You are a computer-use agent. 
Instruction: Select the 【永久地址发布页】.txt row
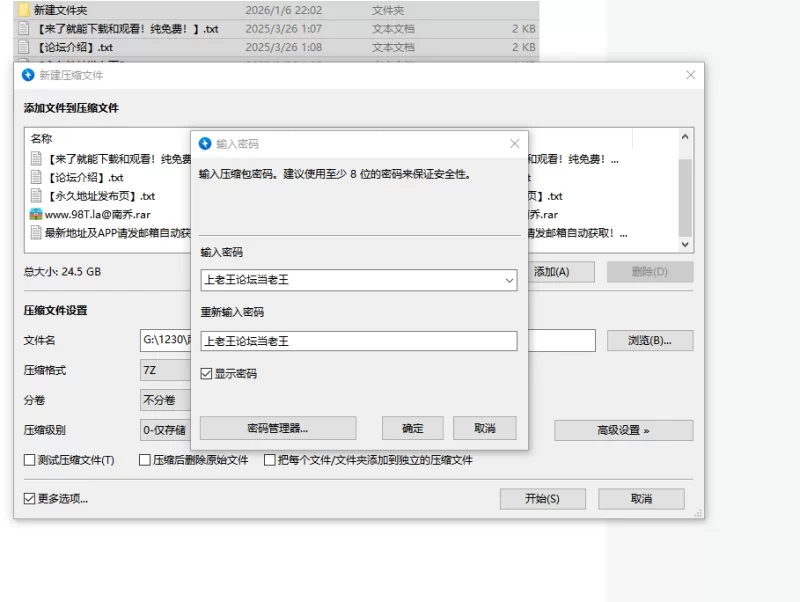point(108,196)
